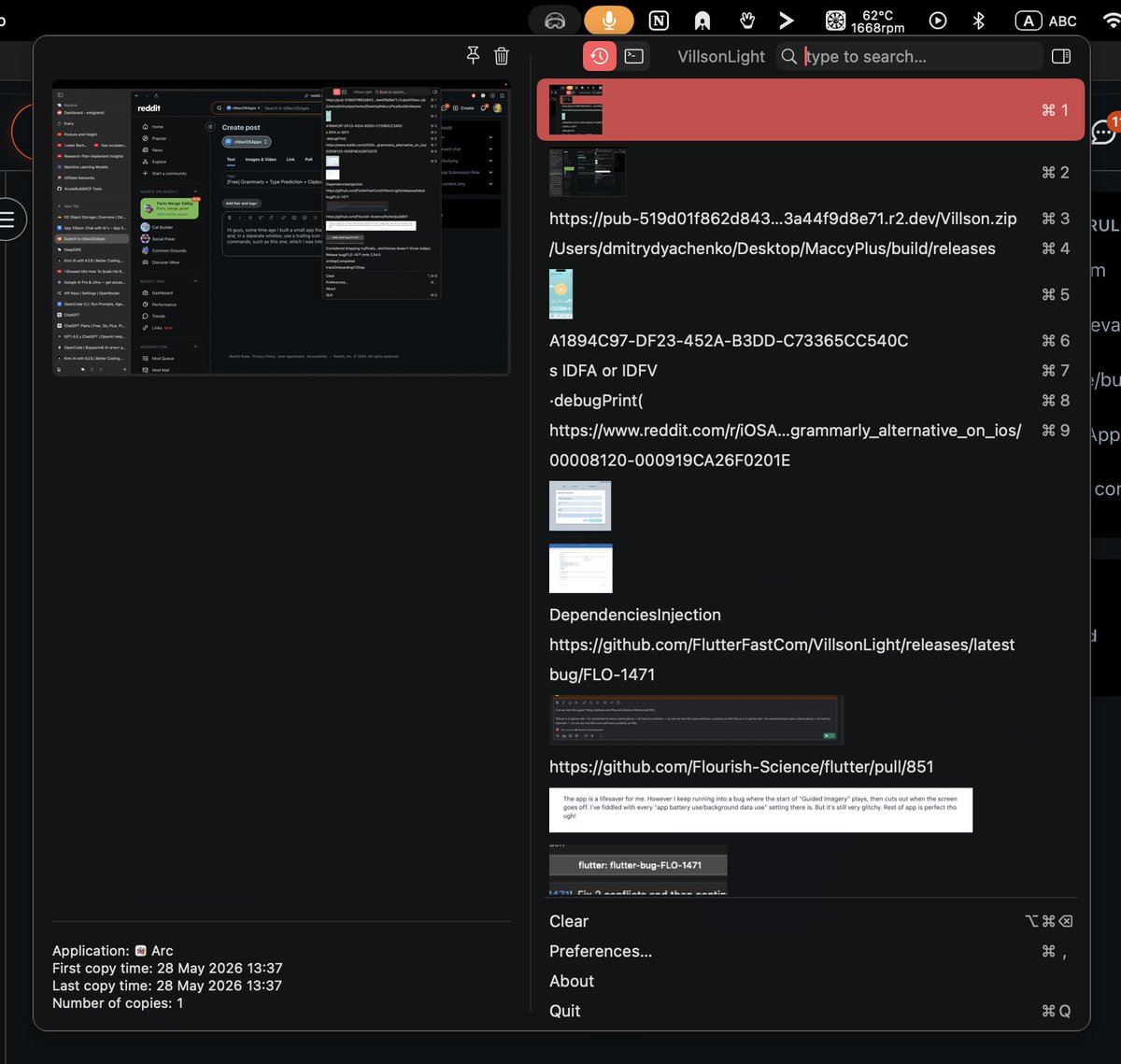Image resolution: width=1121 pixels, height=1064 pixels.
Task: Open hamburger menu in background window
Action: (7, 220)
